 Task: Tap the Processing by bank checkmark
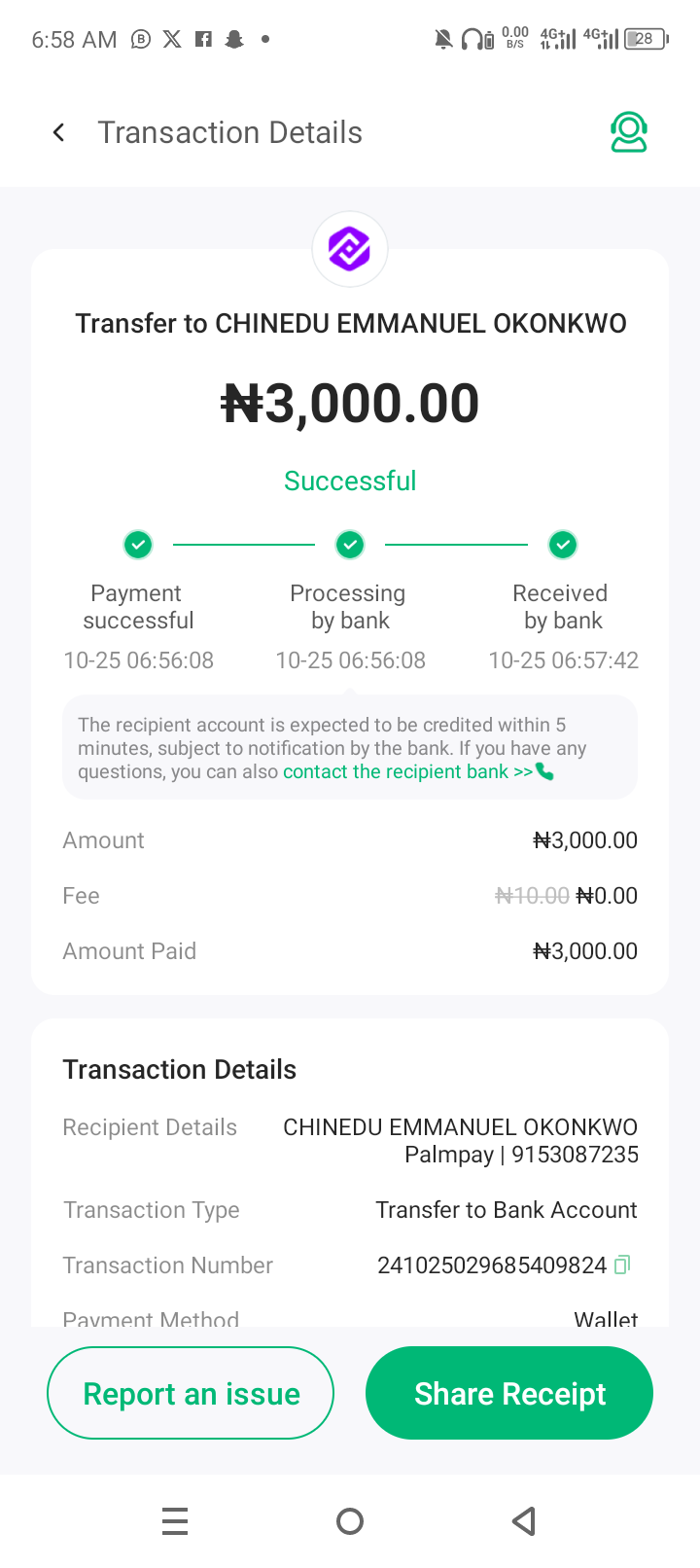coord(350,545)
